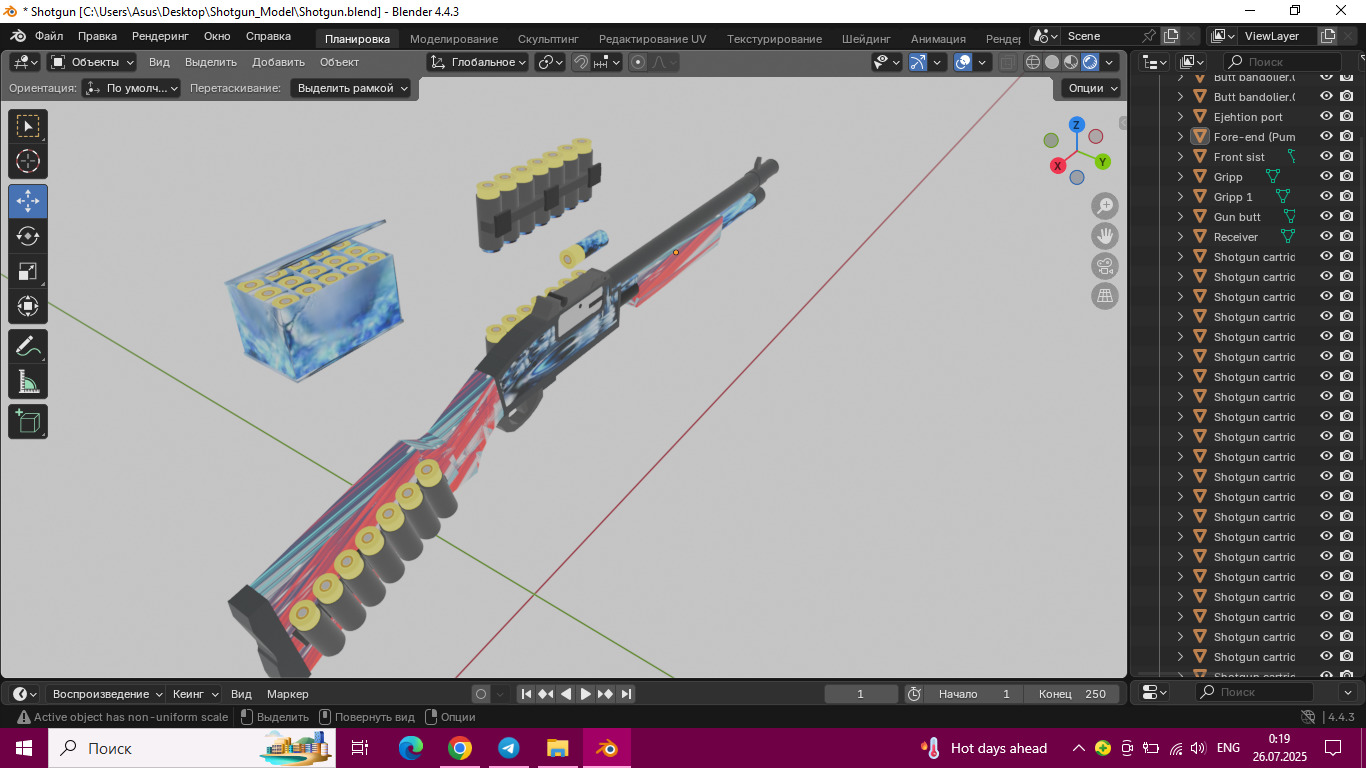Hide the Ejehtion port object
This screenshot has width=1366, height=768.
pyautogui.click(x=1327, y=117)
